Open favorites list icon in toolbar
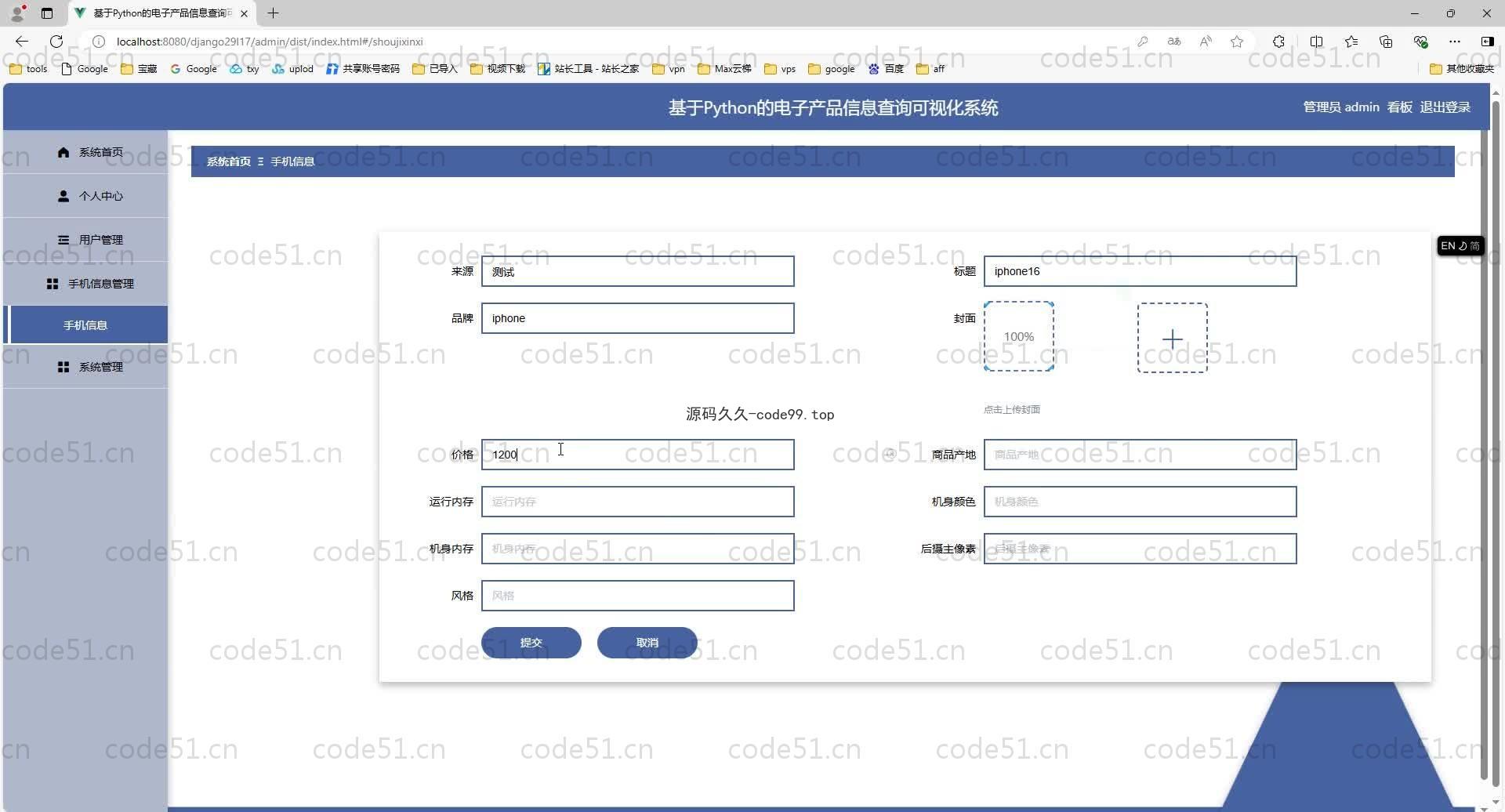This screenshot has height=812, width=1505. [x=1351, y=42]
